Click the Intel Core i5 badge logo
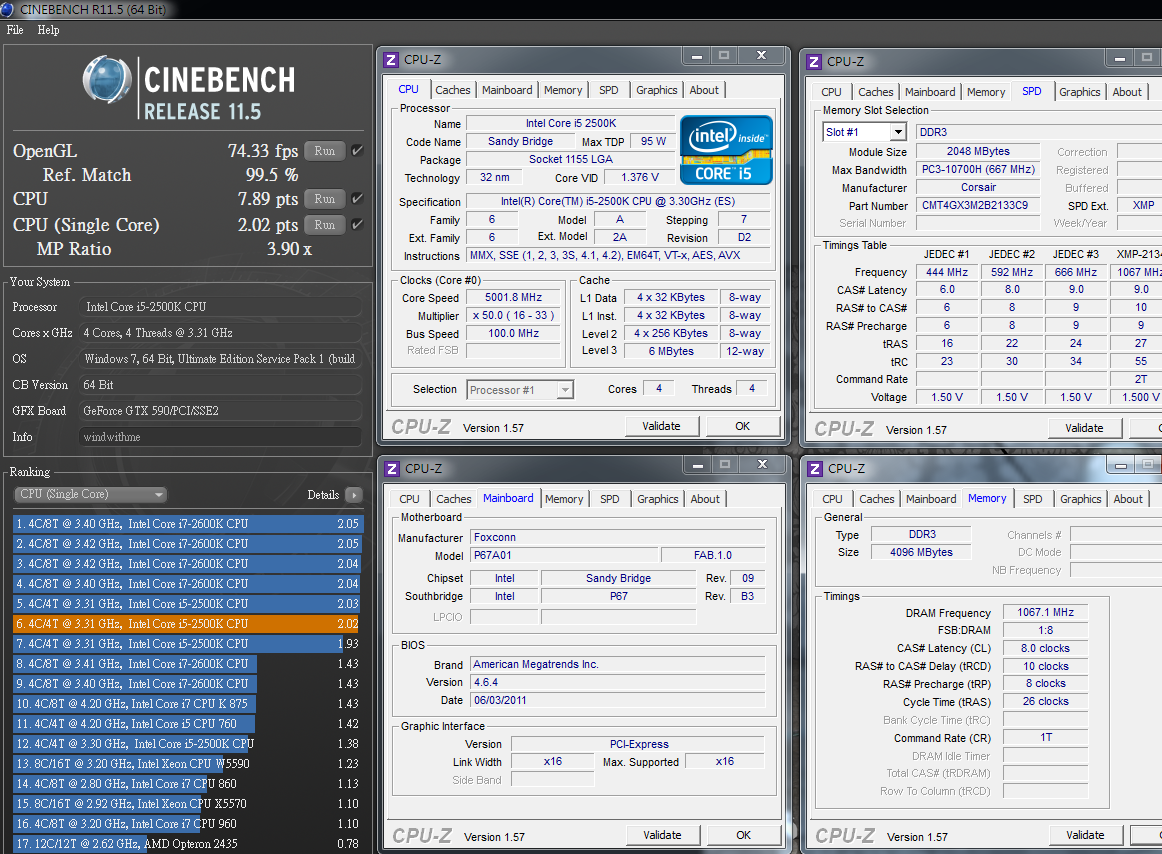 [726, 150]
